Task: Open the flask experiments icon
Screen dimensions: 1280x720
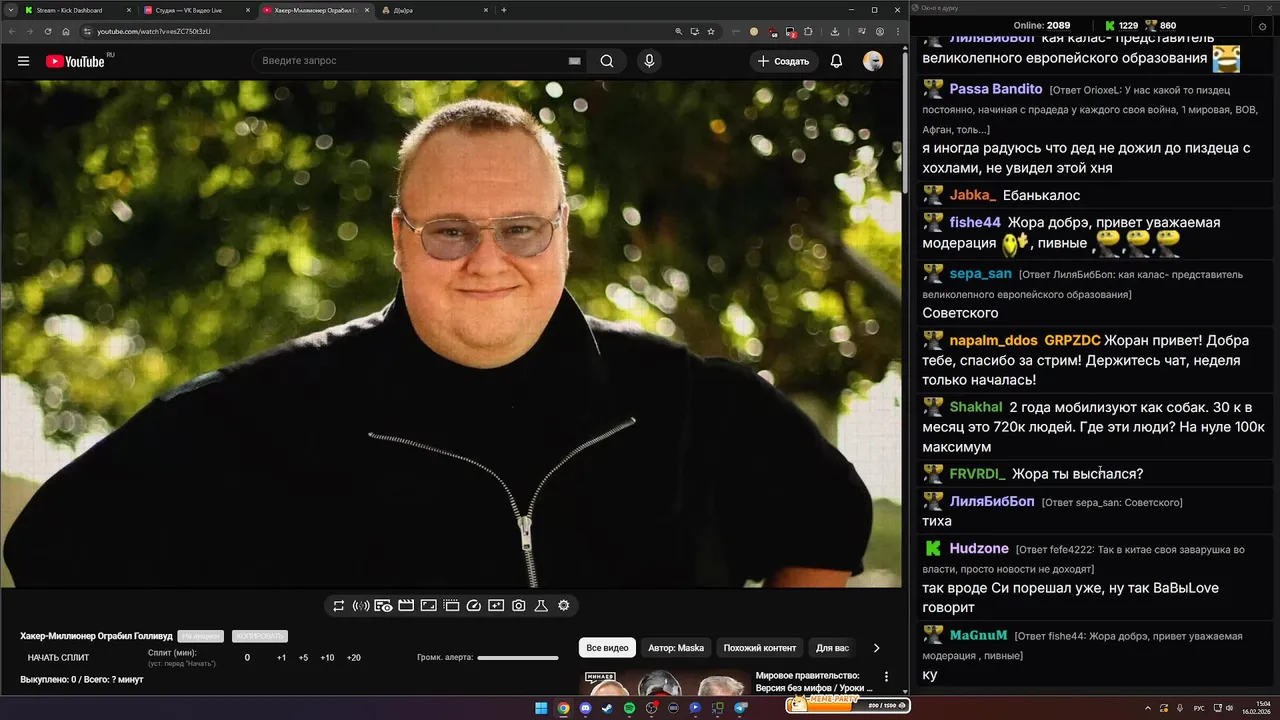Action: point(541,605)
